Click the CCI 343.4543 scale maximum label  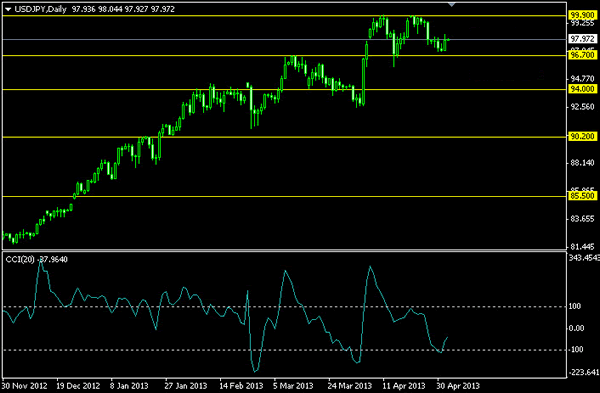click(584, 258)
